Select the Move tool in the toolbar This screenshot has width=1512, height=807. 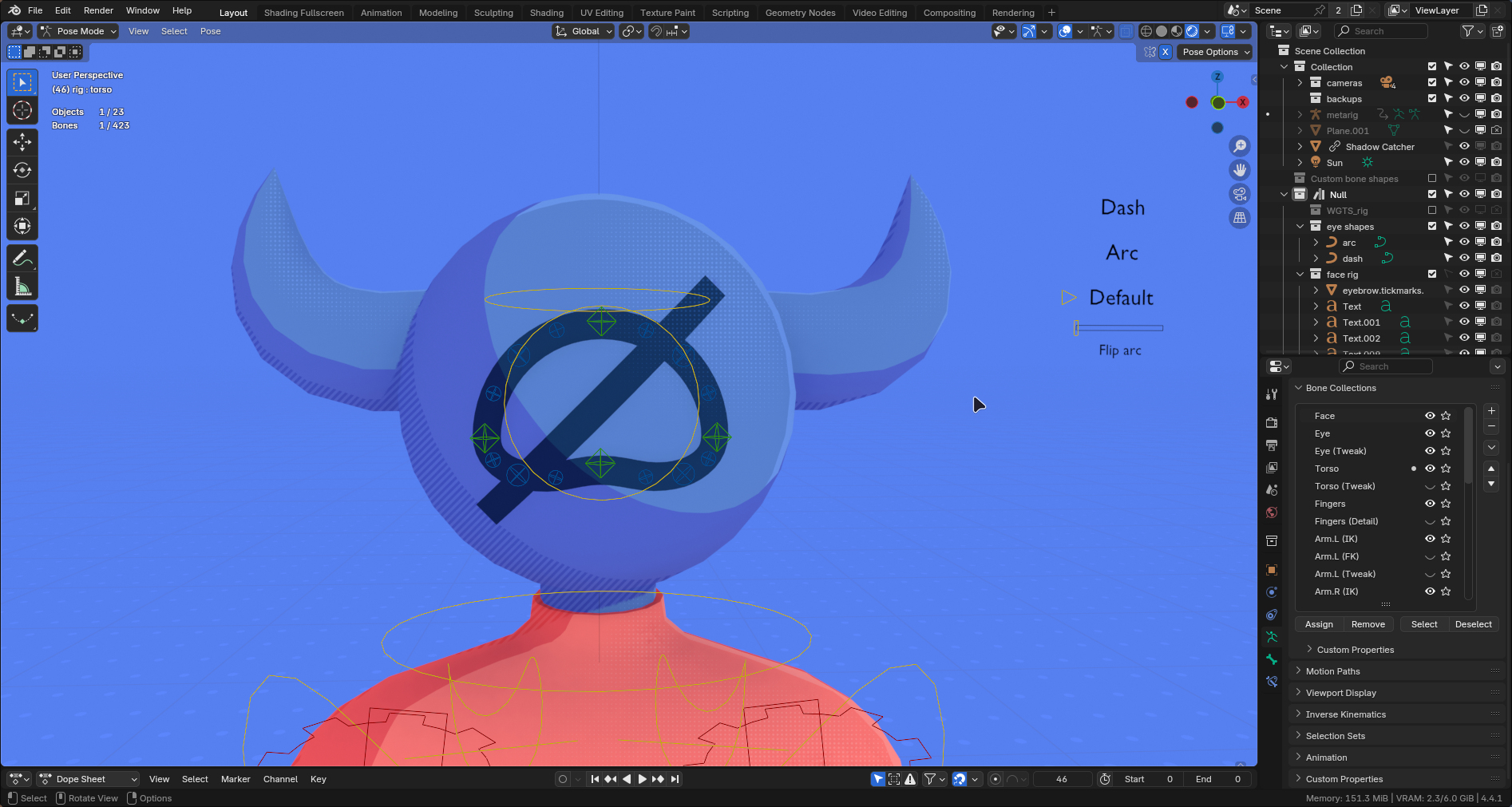22,142
